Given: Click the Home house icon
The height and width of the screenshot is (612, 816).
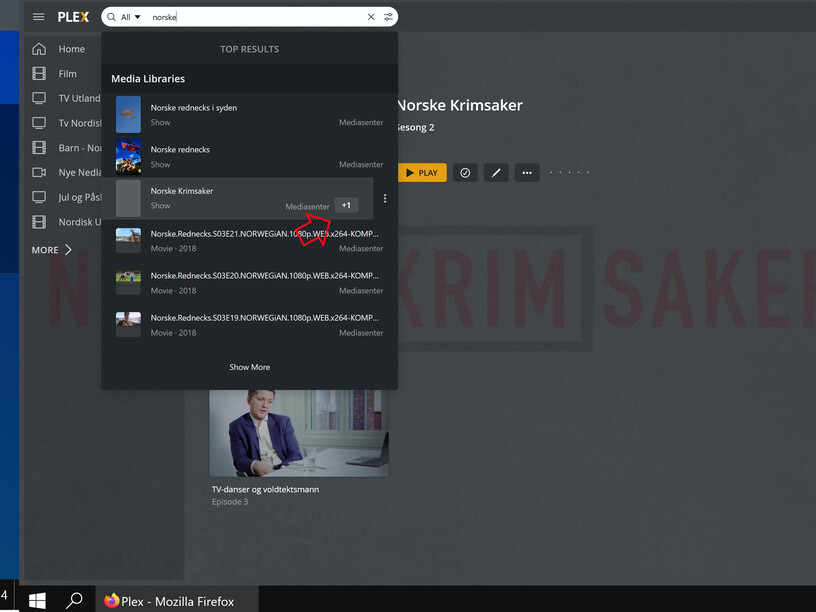Looking at the screenshot, I should 39,49.
